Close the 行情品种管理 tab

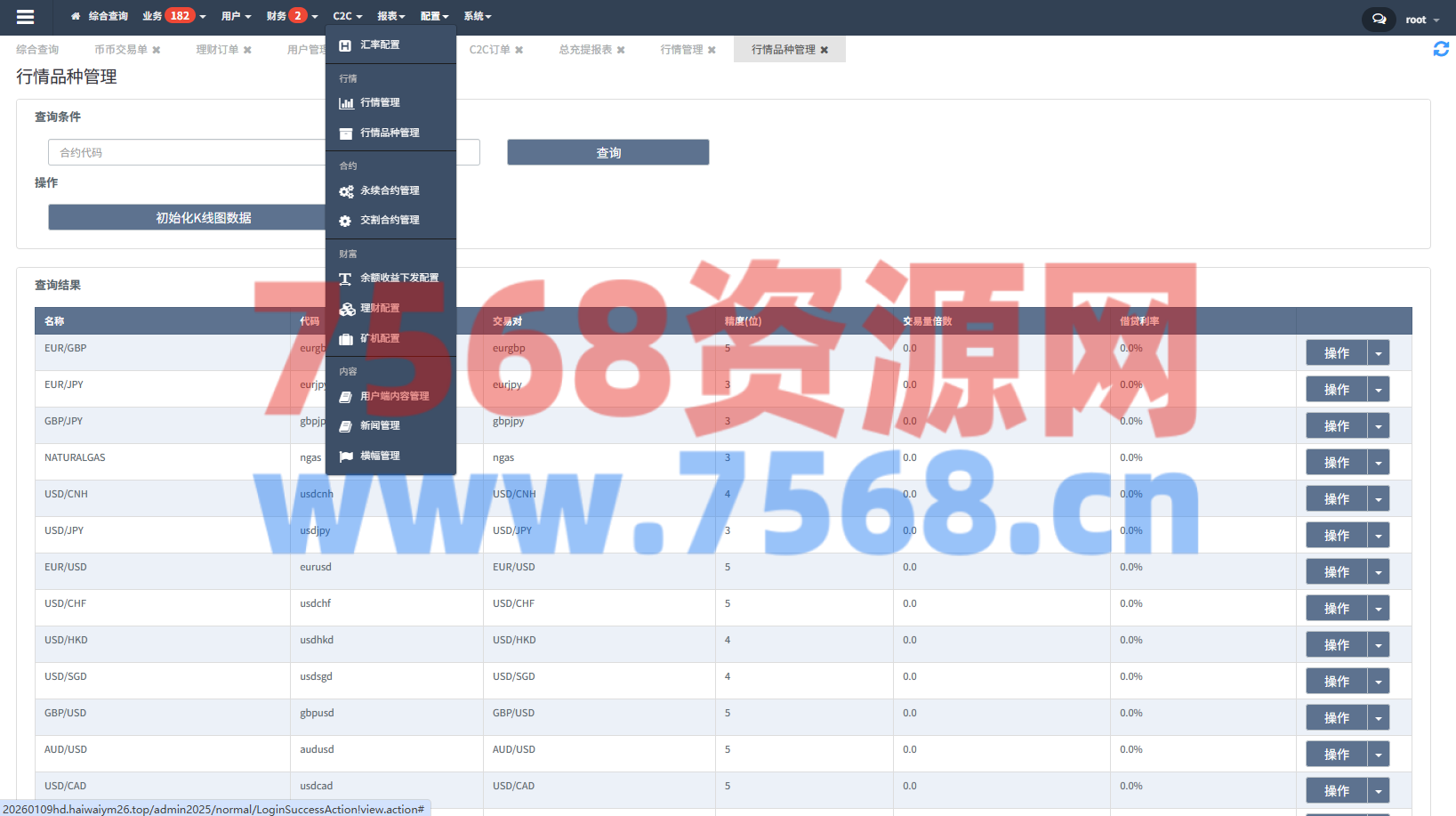[x=825, y=50]
